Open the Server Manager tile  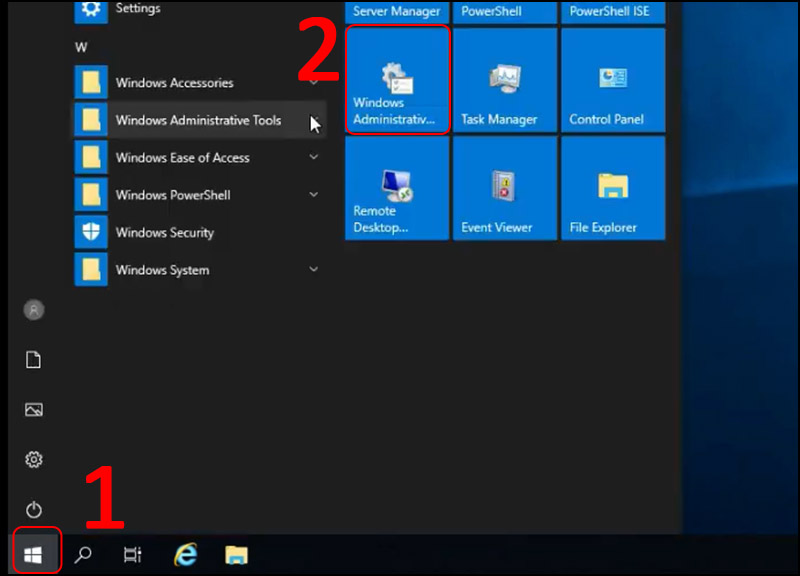(396, 8)
